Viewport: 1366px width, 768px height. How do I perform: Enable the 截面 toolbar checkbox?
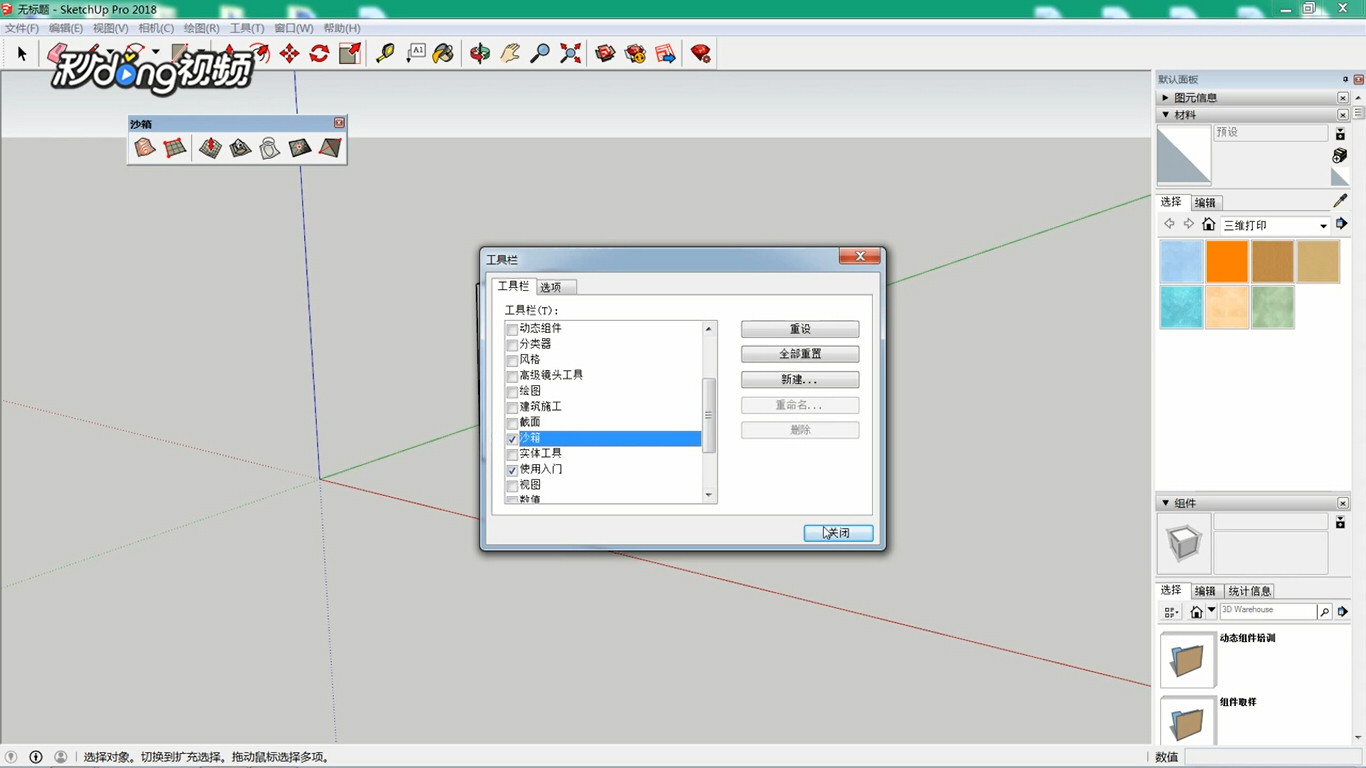coord(512,423)
